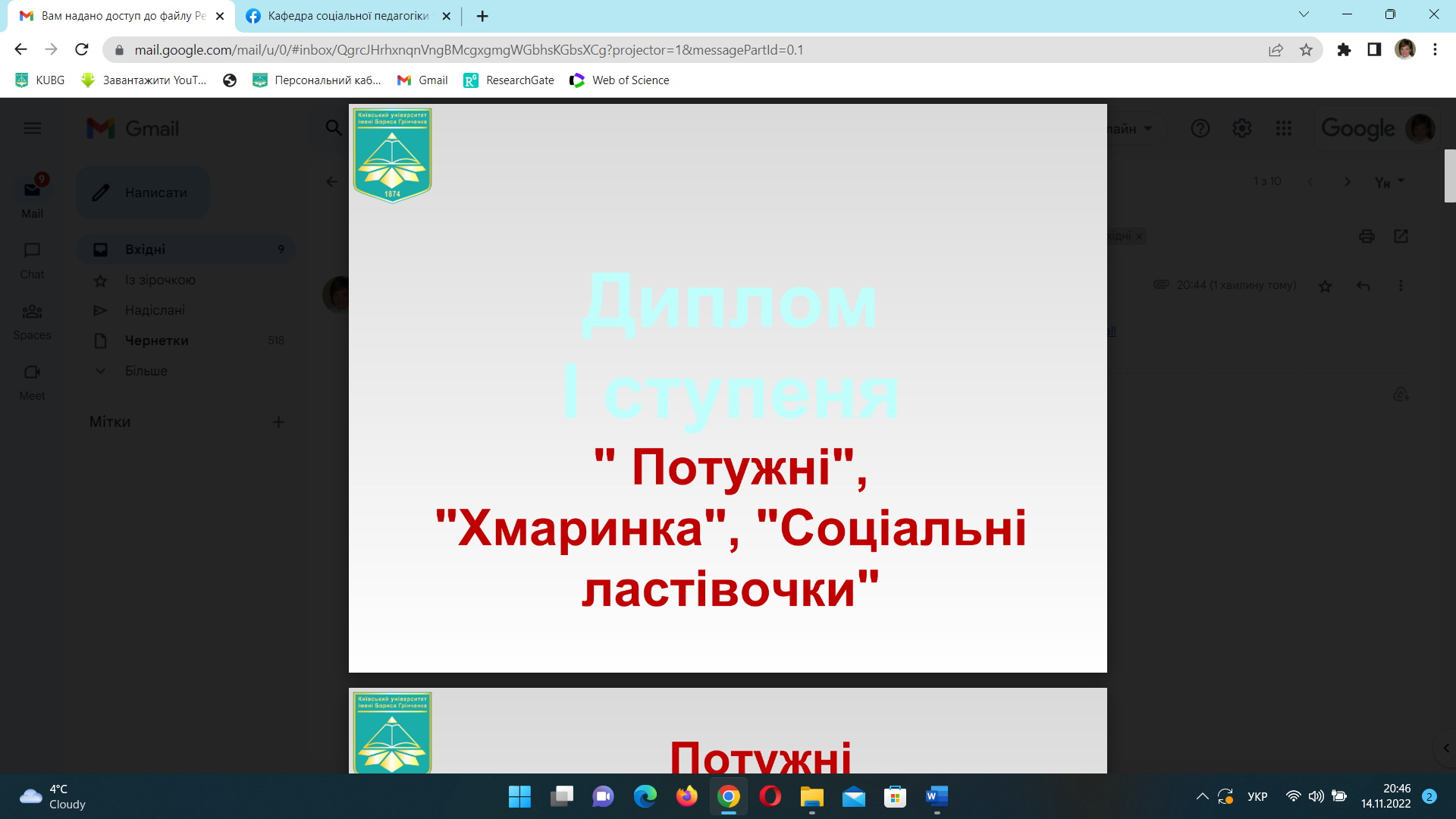The width and height of the screenshot is (1456, 819).
Task: Open email in new window icon
Action: pos(1401,237)
